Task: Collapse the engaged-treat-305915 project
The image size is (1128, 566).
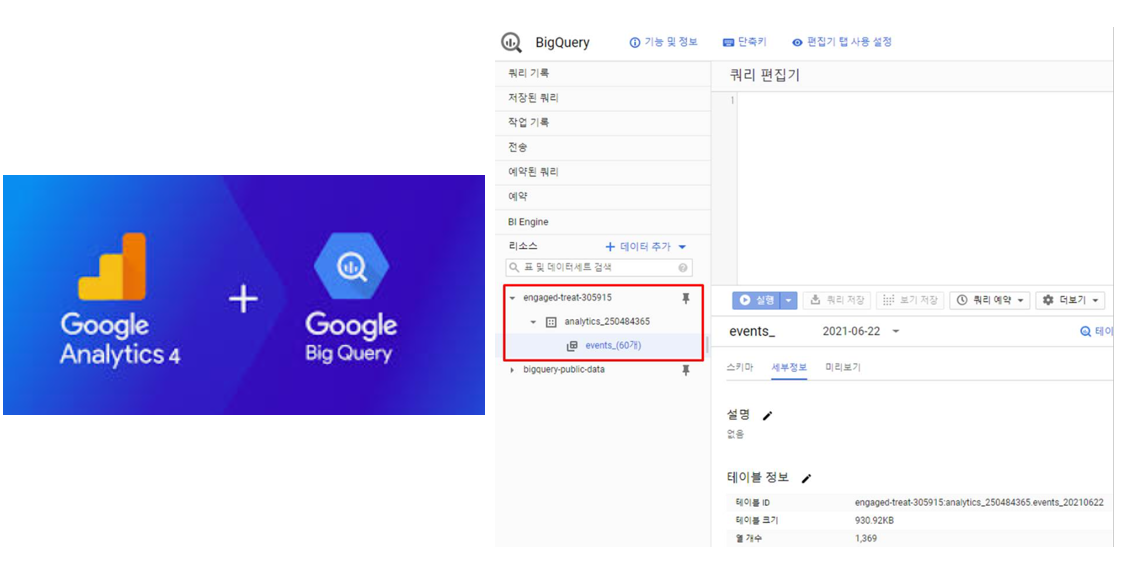Action: pyautogui.click(x=512, y=298)
